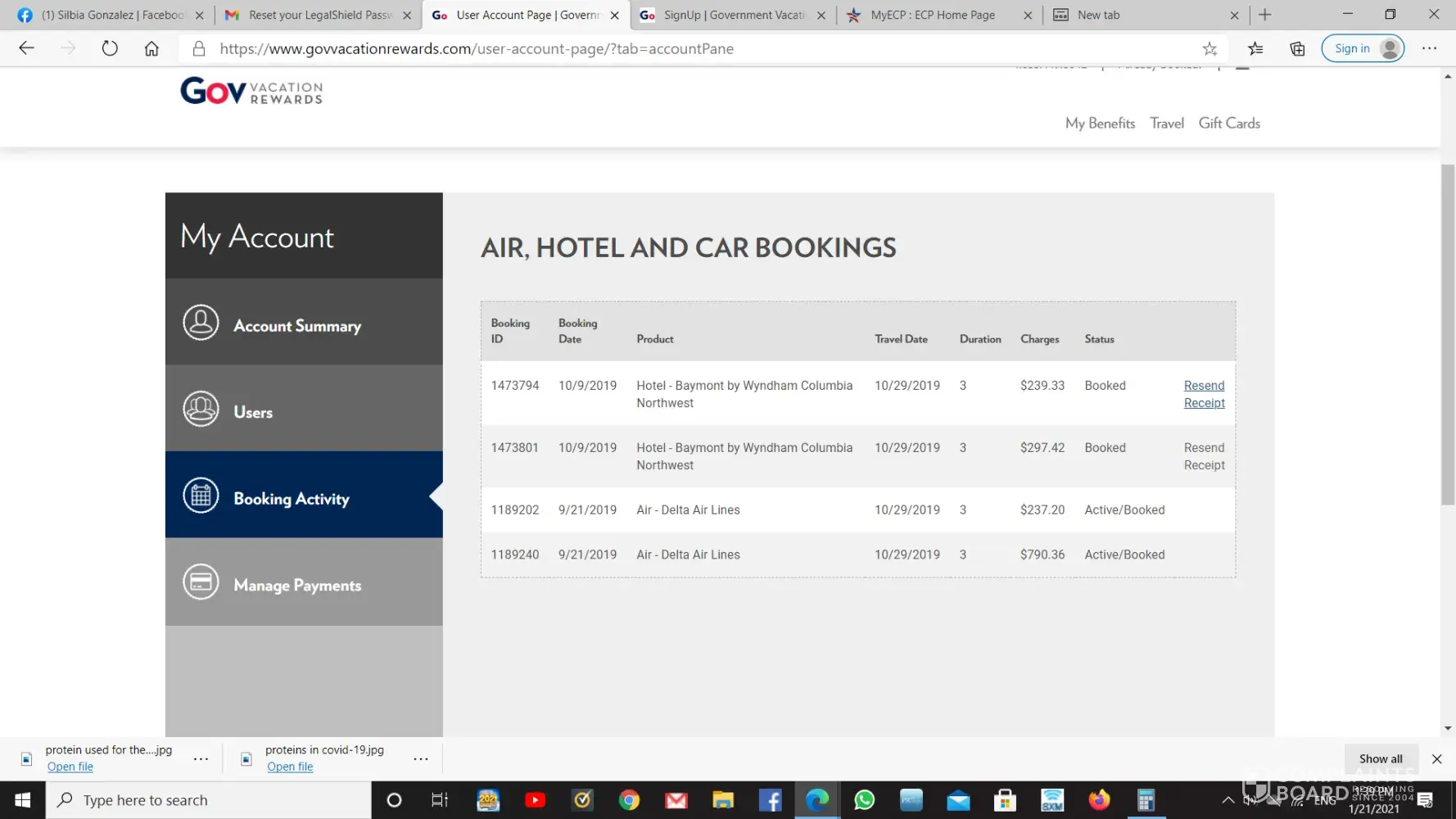1456x819 pixels.
Task: Click the Account Summary profile icon
Action: point(201,323)
